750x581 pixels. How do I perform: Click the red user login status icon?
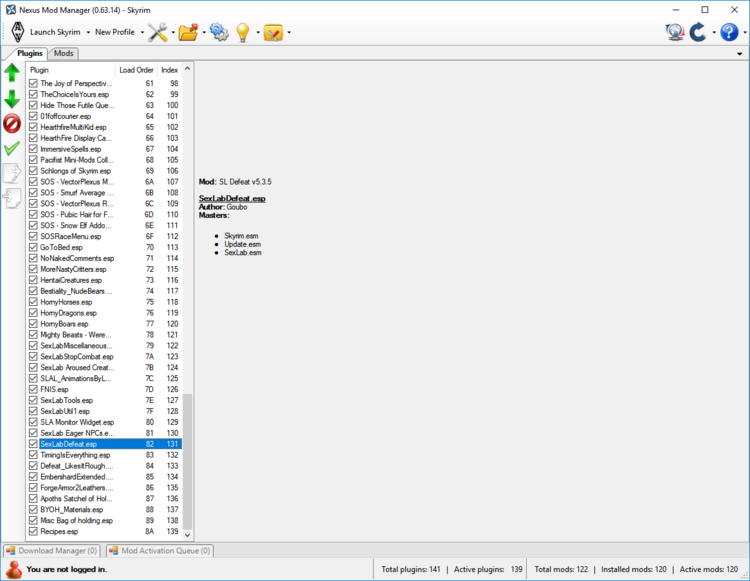[x=14, y=569]
